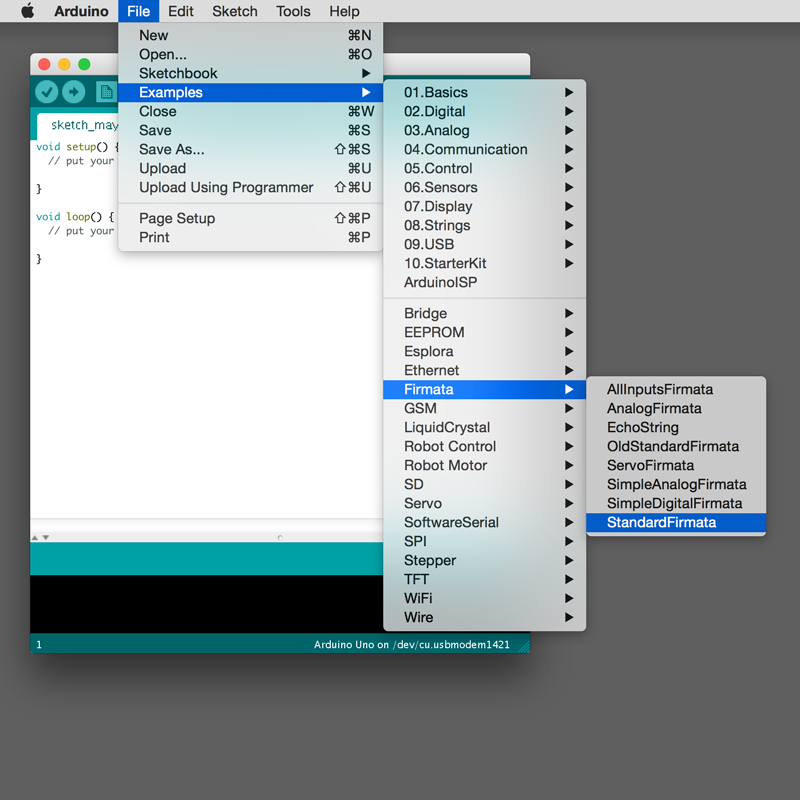Open the Tools menu

pyautogui.click(x=293, y=11)
